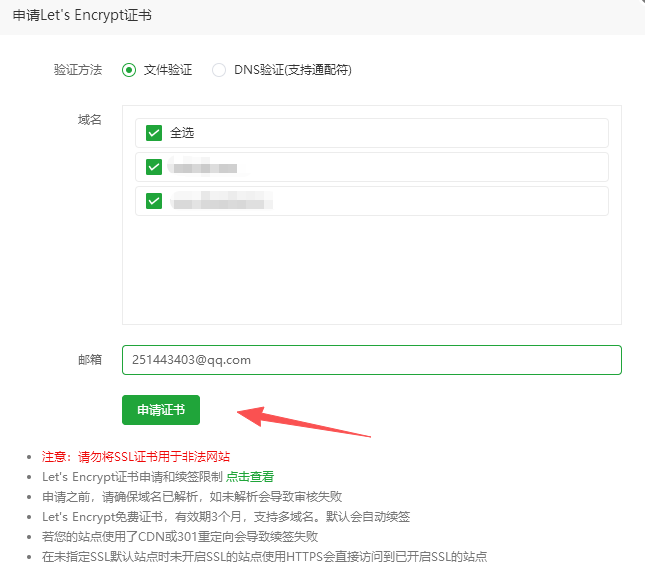The height and width of the screenshot is (586, 645).
Task: Click the 邮箱 field label
Action: coord(89,360)
